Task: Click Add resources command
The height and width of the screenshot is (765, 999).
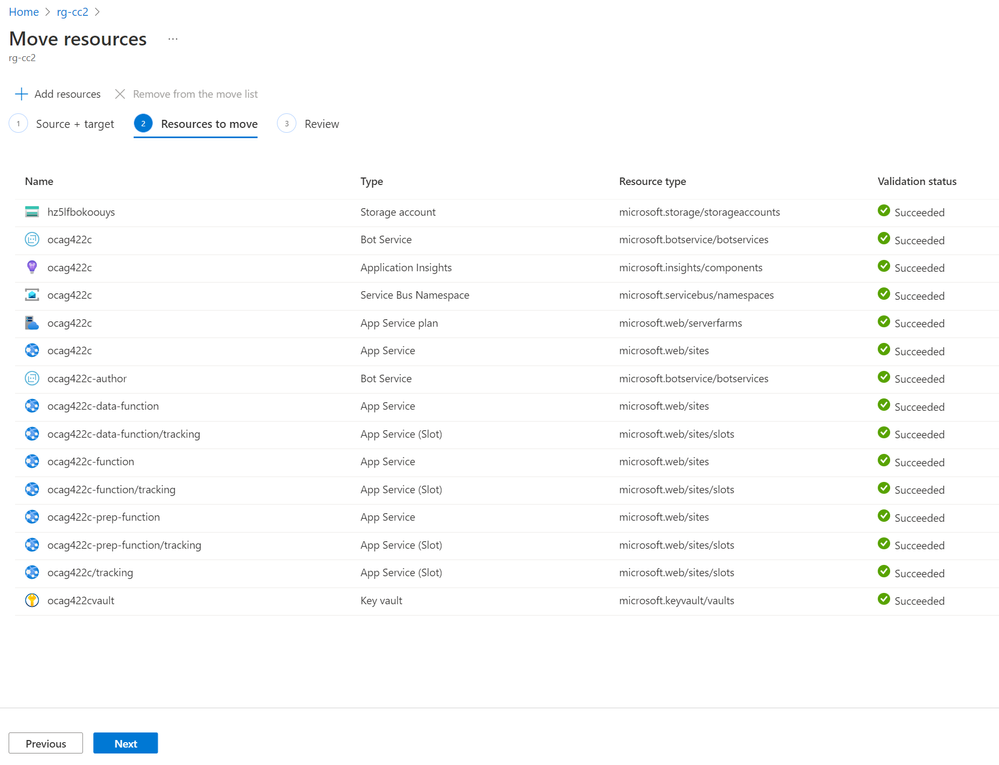Action: coord(58,94)
